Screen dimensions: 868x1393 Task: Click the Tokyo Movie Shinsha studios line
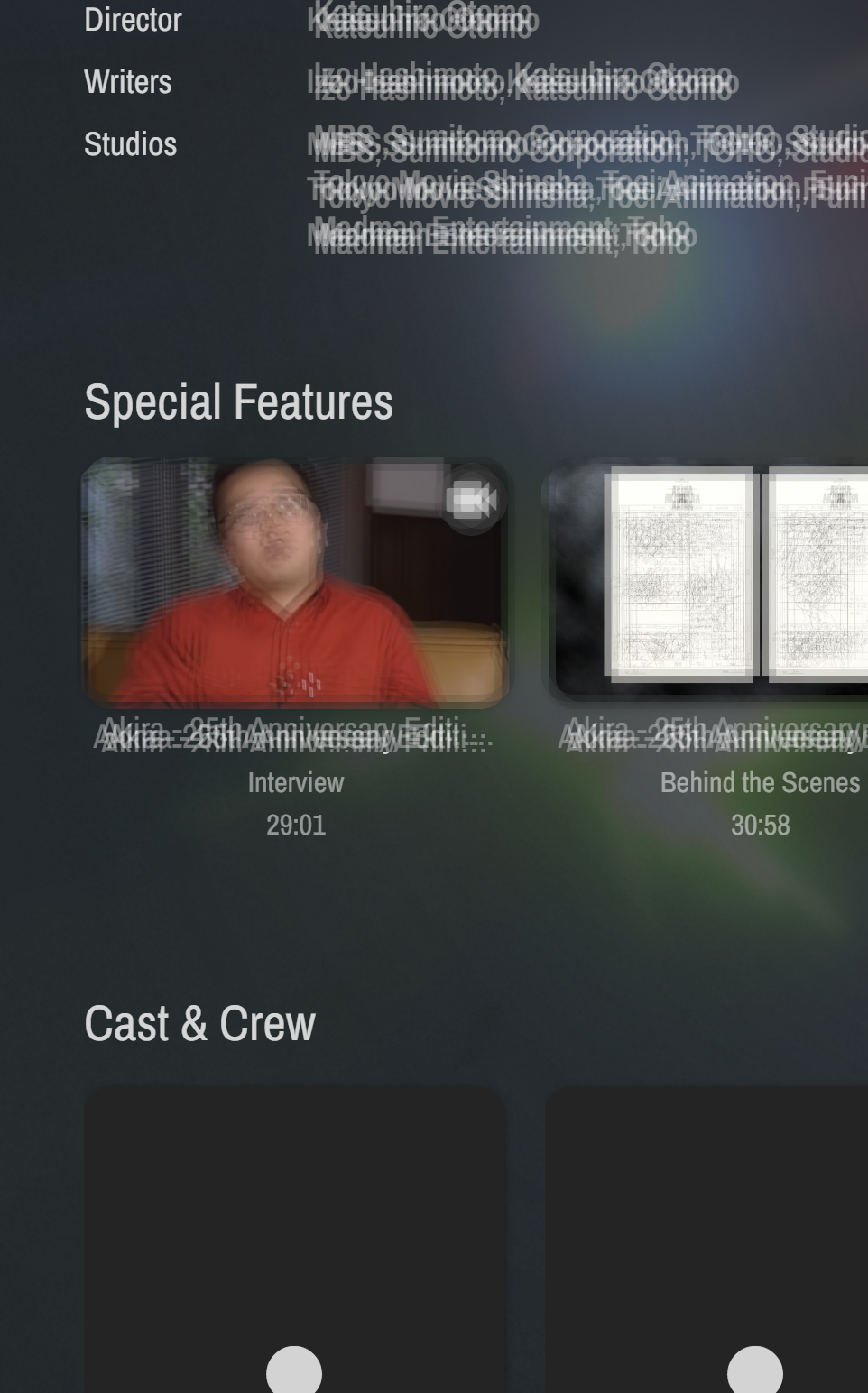587,189
